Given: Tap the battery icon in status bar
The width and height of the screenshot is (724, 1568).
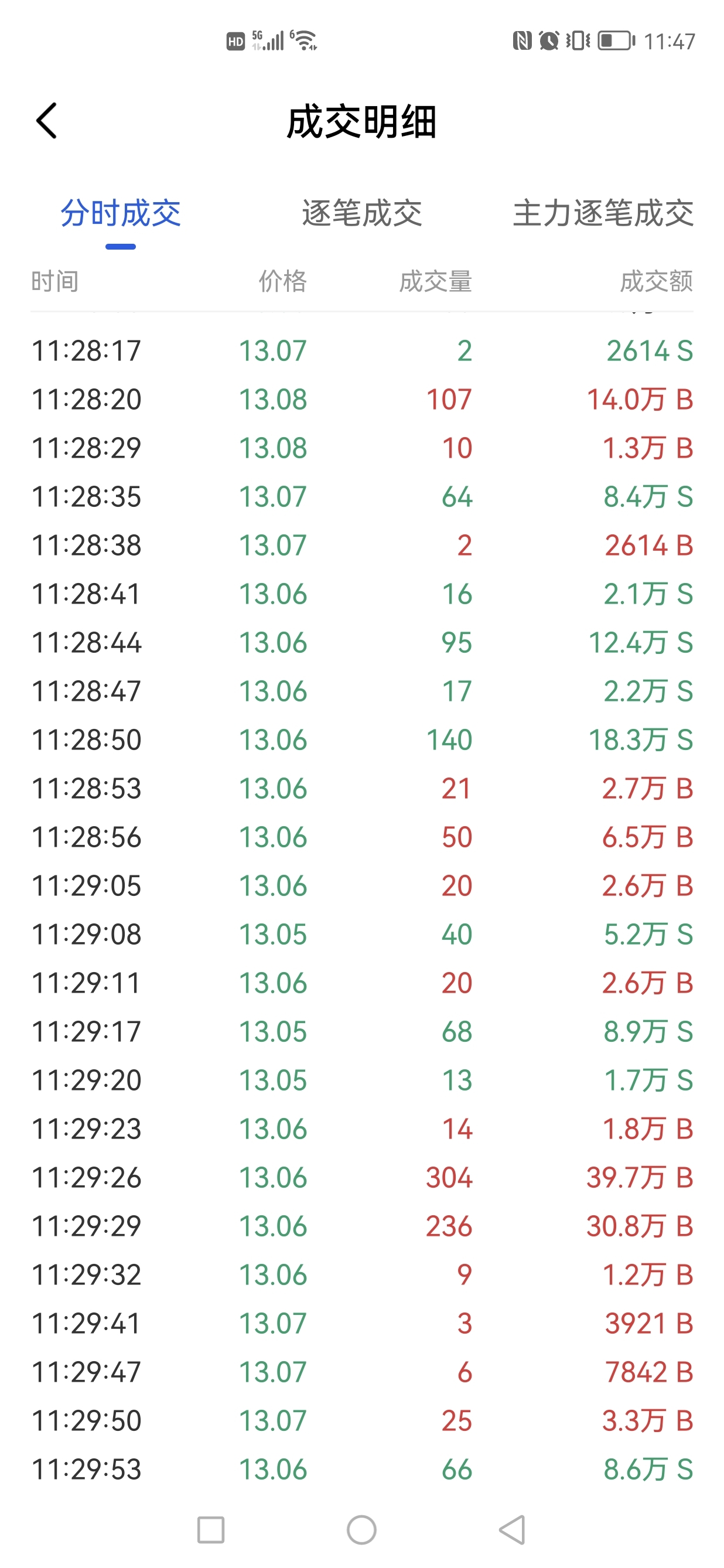Looking at the screenshot, I should [x=616, y=41].
